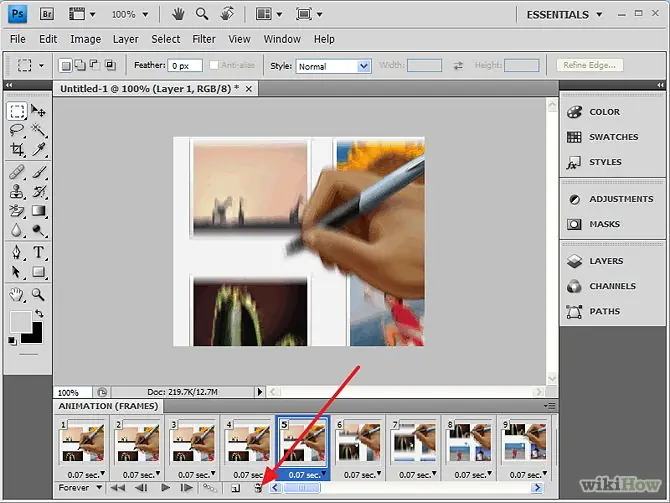Select the Type tool
Viewport: 670px width, 503px height.
coord(38,252)
